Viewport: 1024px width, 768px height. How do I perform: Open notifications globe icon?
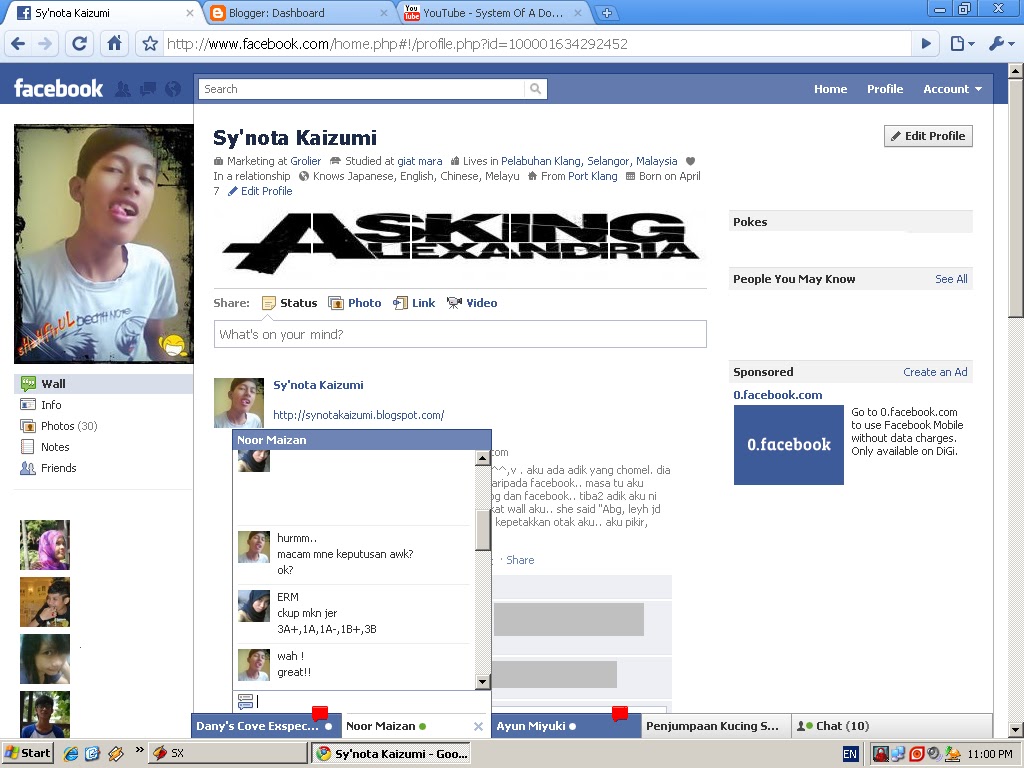click(x=173, y=89)
